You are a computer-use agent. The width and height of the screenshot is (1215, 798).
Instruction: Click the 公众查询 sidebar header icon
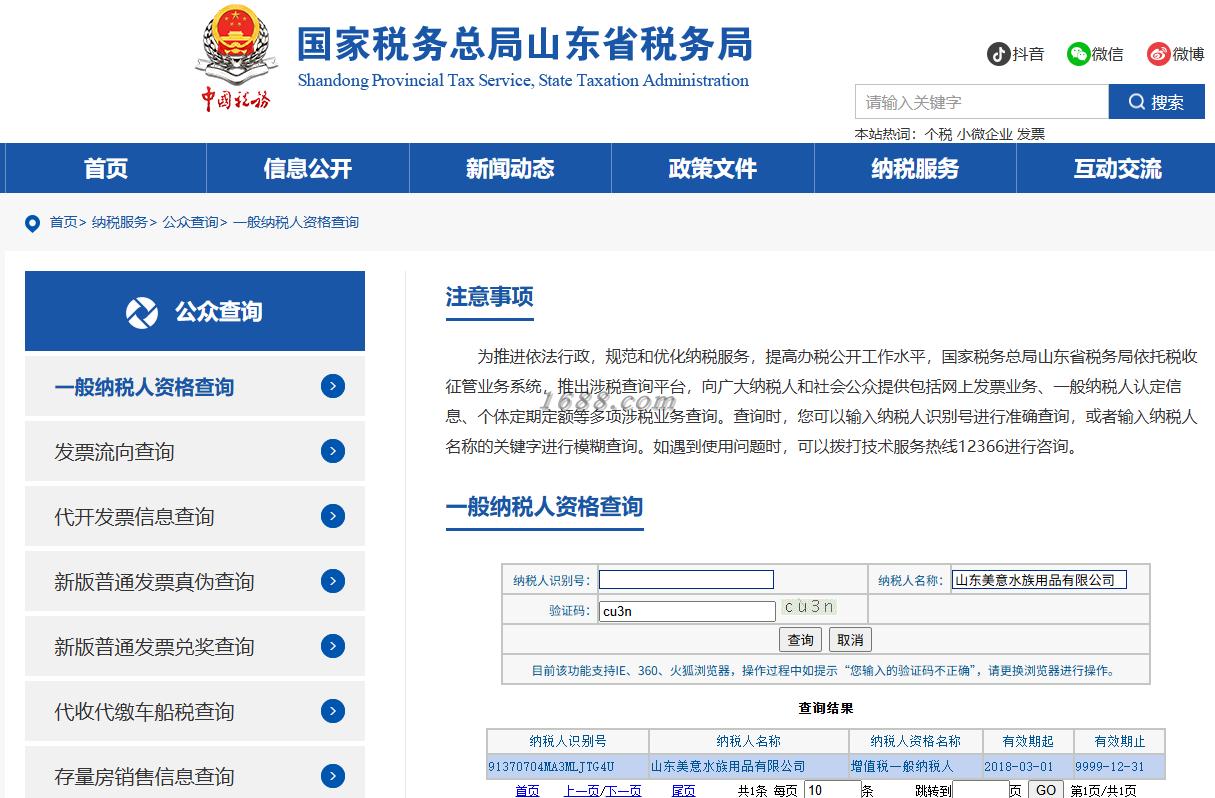coord(142,312)
